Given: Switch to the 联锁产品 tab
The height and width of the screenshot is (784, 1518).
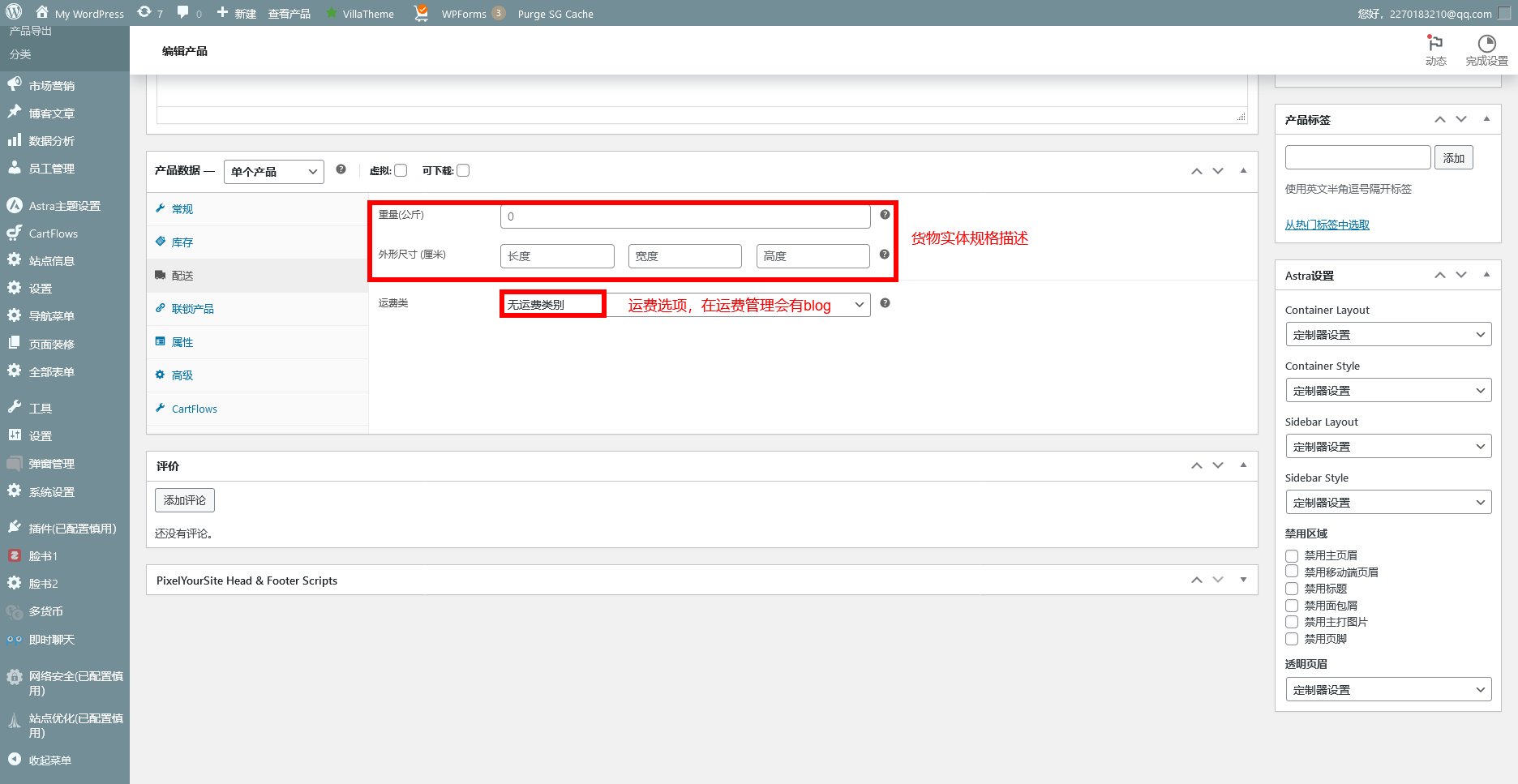Looking at the screenshot, I should point(258,309).
